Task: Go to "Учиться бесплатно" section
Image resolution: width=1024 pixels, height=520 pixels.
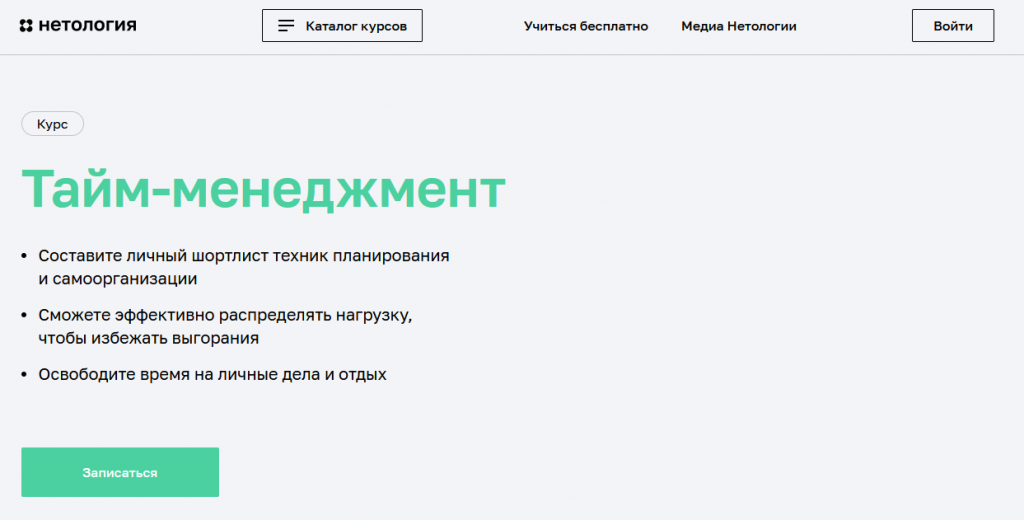Action: click(x=586, y=26)
